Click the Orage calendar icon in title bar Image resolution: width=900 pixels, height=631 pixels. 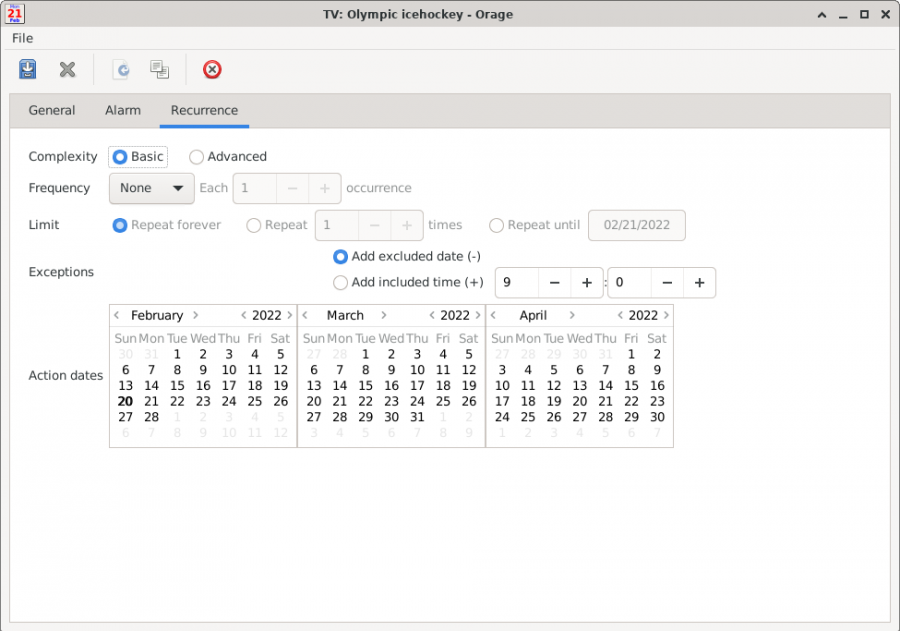coord(14,14)
